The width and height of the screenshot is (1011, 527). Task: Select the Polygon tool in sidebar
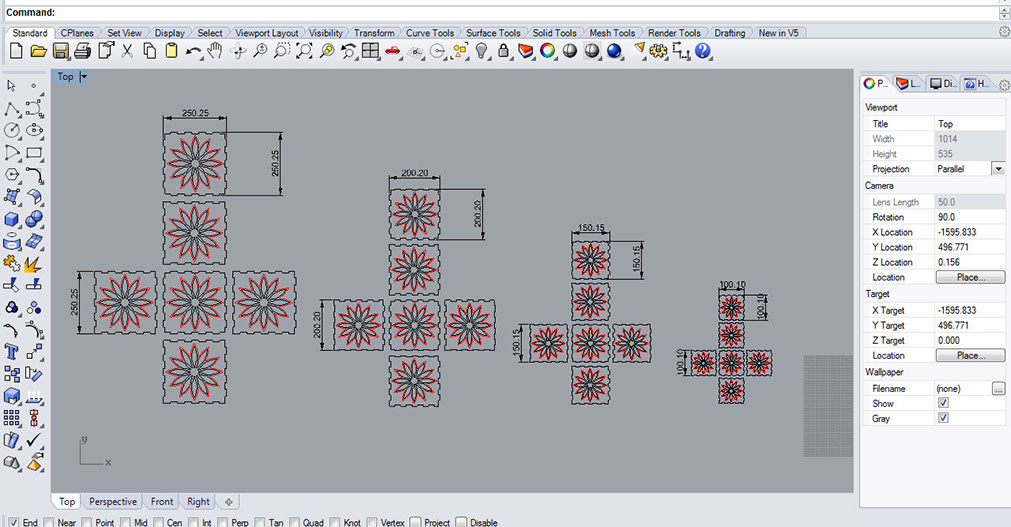(x=12, y=175)
